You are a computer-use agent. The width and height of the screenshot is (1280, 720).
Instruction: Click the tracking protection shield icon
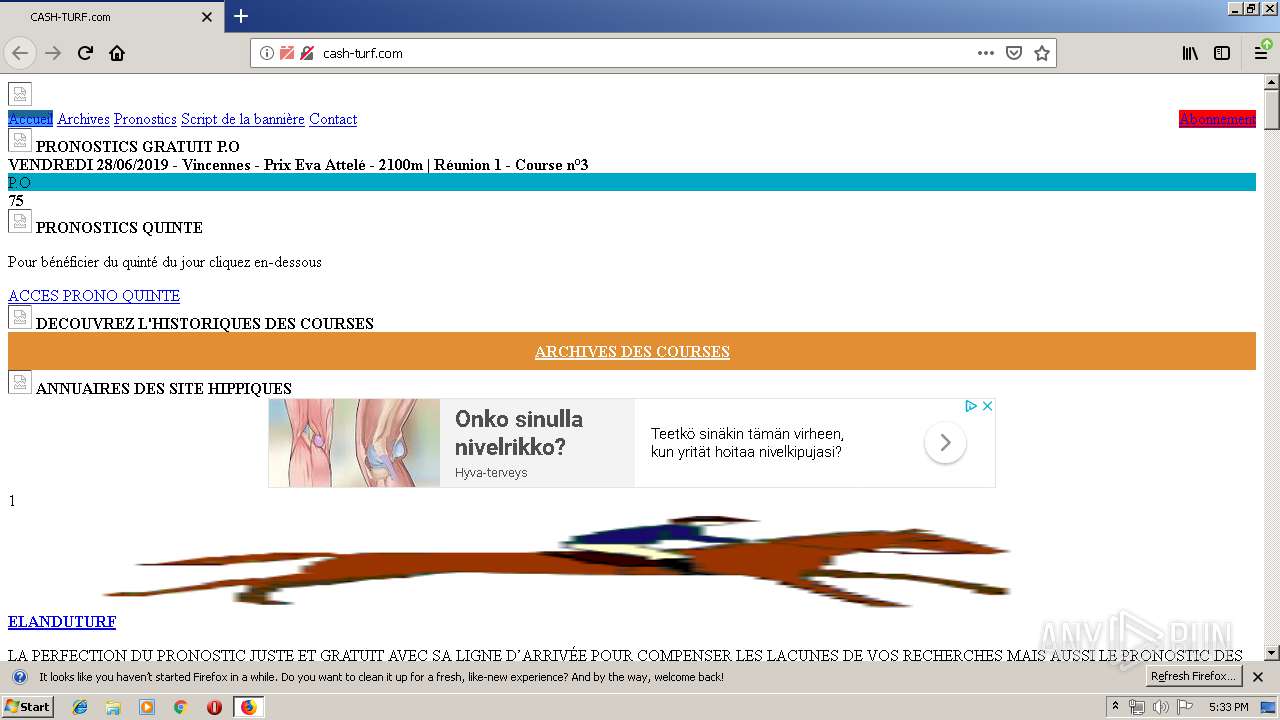coord(287,53)
